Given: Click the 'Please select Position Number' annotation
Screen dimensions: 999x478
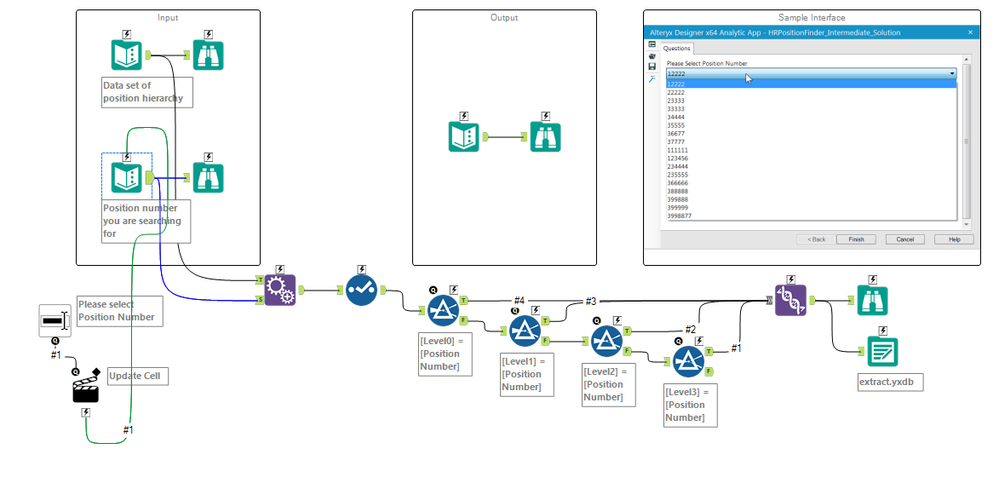Looking at the screenshot, I should pos(120,311).
